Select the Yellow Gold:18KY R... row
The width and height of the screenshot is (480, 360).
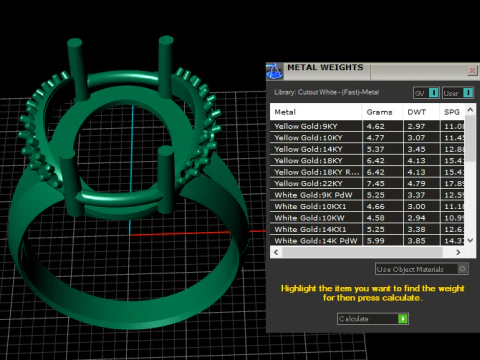(x=367, y=172)
